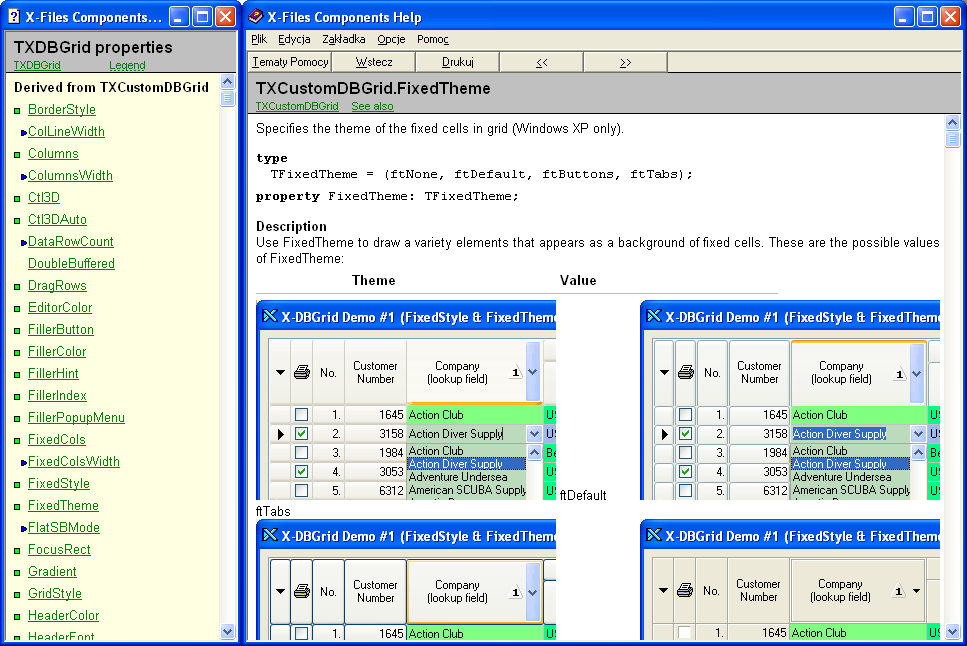The height and width of the screenshot is (646, 967).
Task: Follow the See also link
Action: pyautogui.click(x=372, y=106)
